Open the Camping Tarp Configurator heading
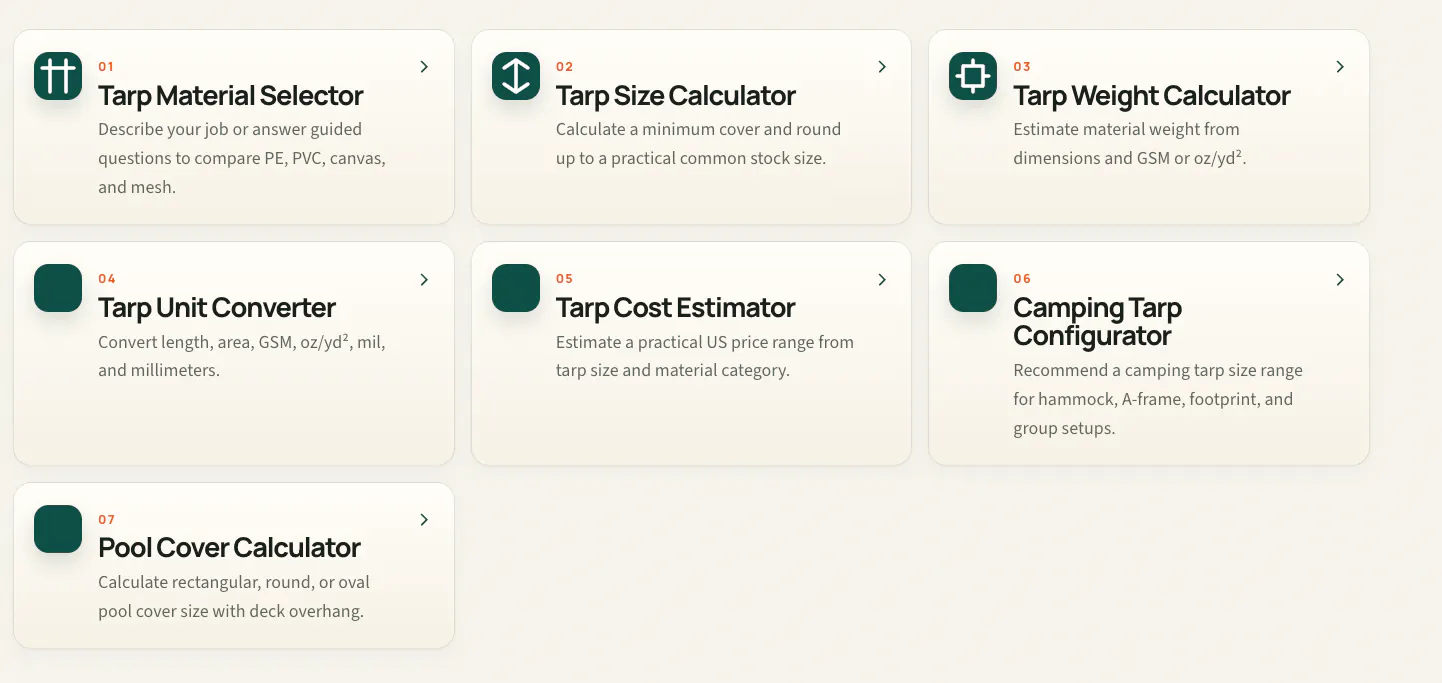This screenshot has height=683, width=1442. [1098, 322]
